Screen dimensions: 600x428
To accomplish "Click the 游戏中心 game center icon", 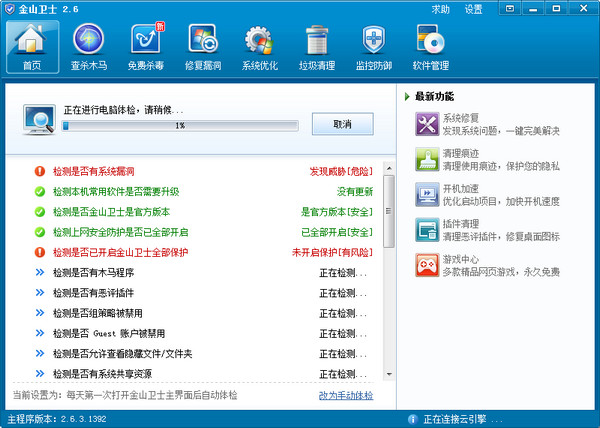I will click(x=426, y=265).
